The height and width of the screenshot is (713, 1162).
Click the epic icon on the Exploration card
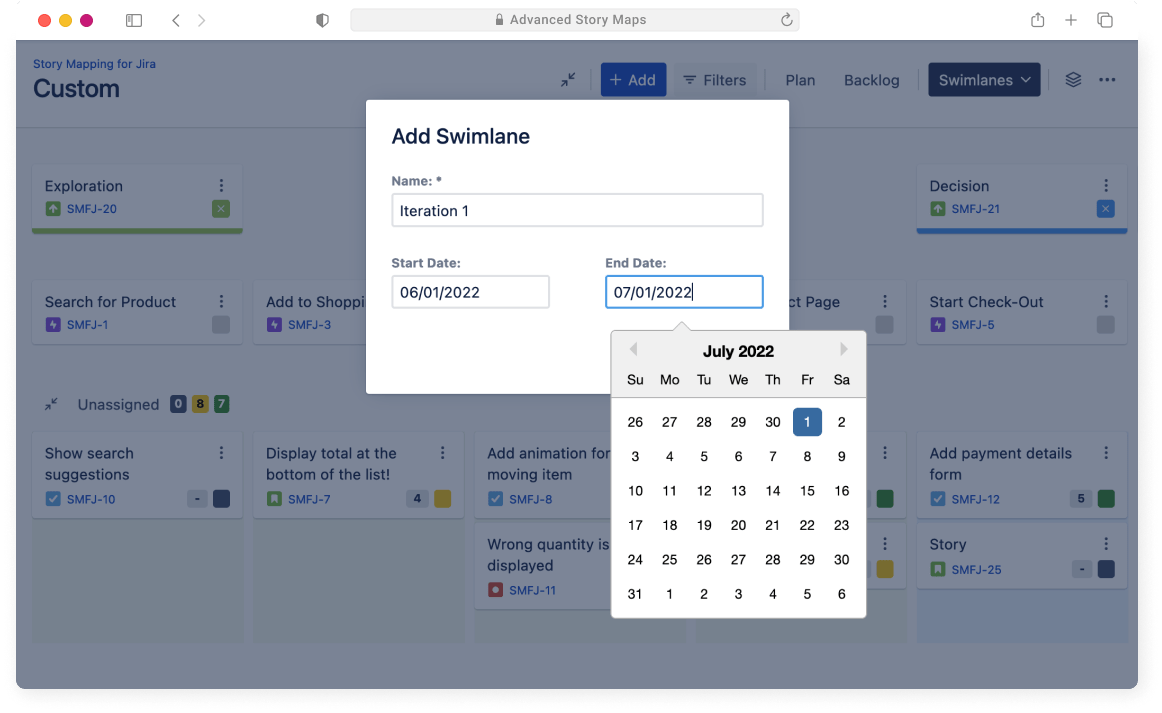[53, 209]
